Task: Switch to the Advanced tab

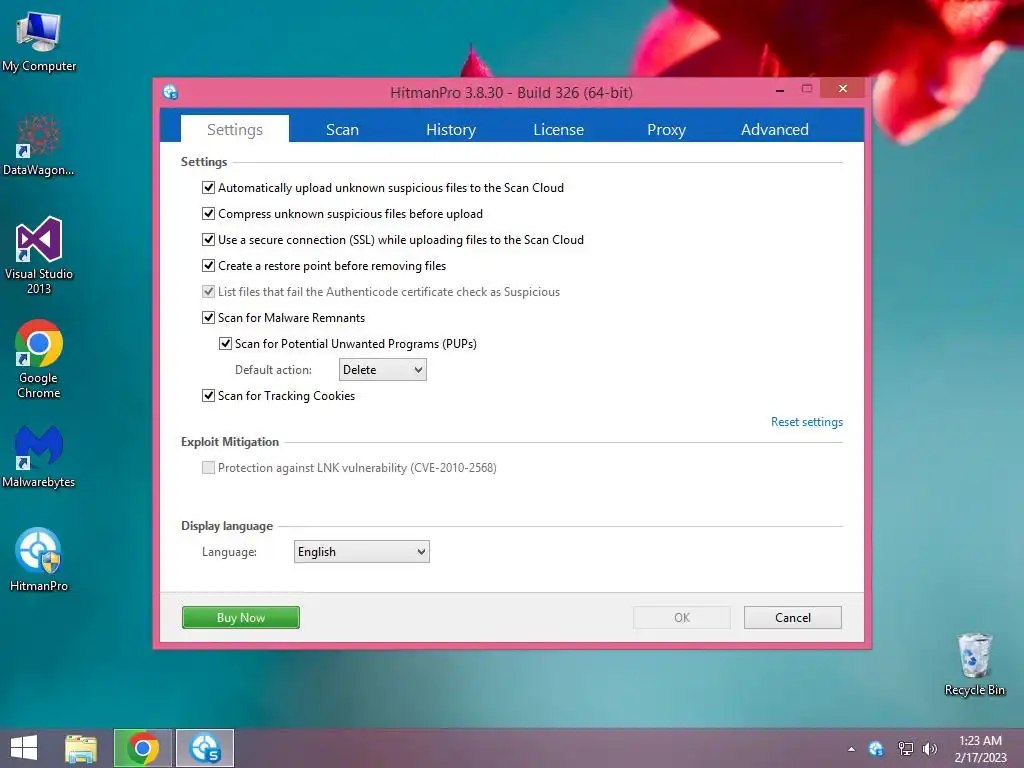Action: pyautogui.click(x=775, y=129)
